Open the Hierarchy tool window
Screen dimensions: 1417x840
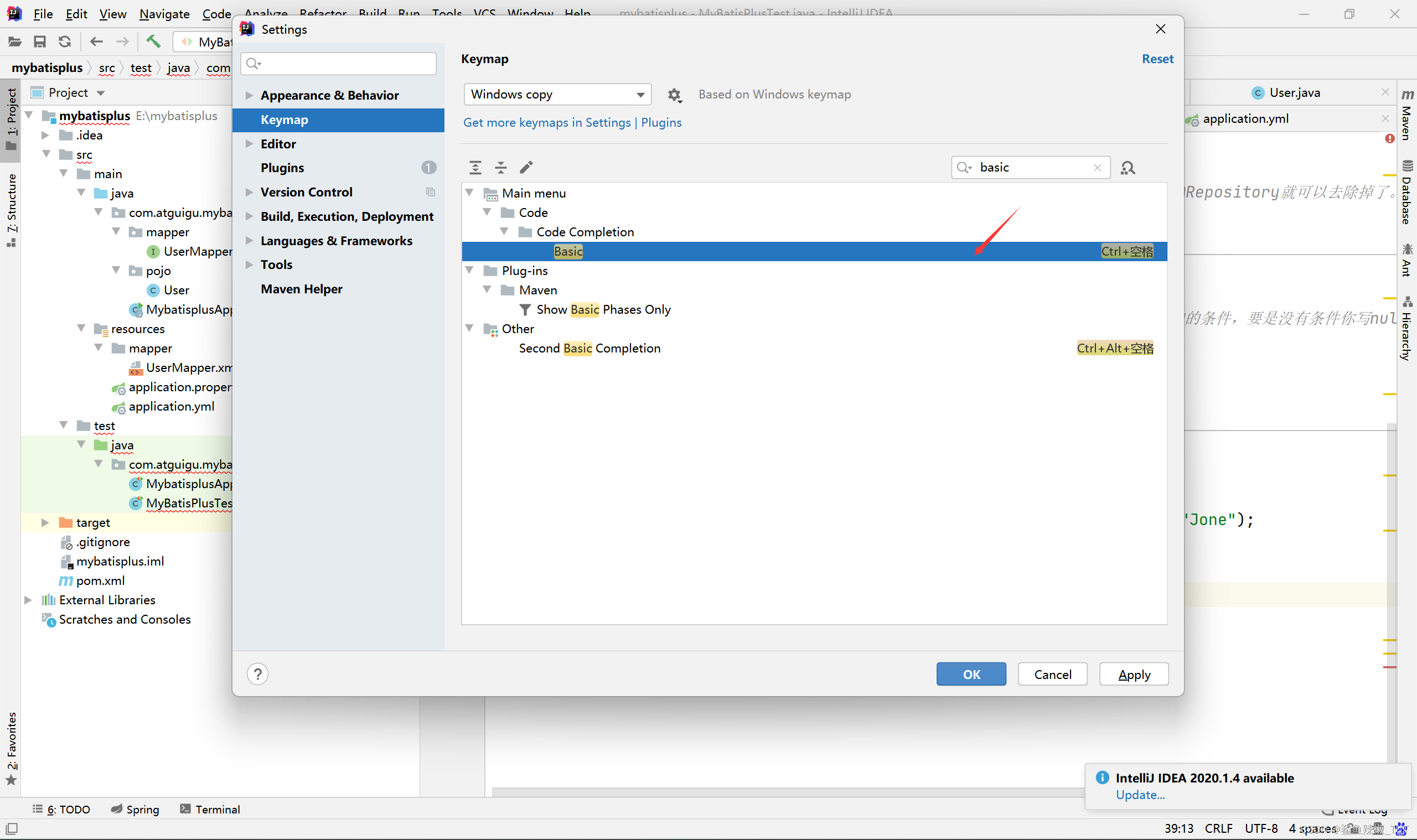click(1407, 328)
